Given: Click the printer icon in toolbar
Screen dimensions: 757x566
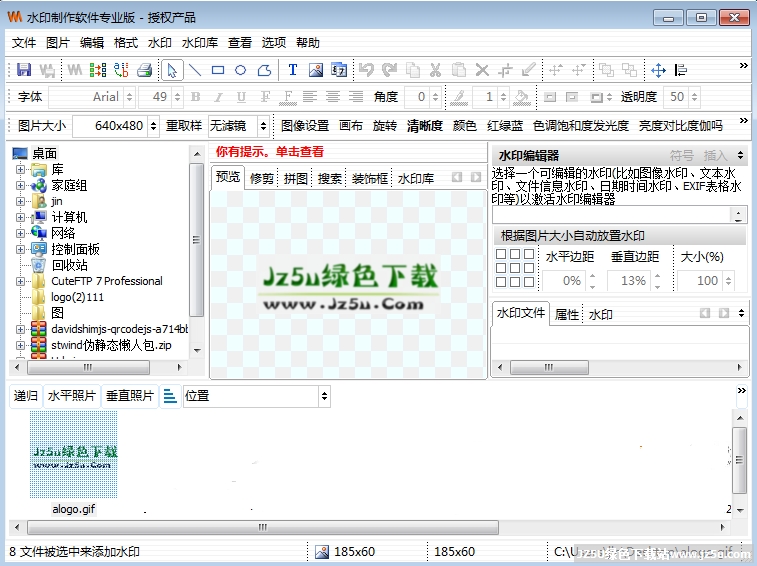Looking at the screenshot, I should [x=144, y=70].
